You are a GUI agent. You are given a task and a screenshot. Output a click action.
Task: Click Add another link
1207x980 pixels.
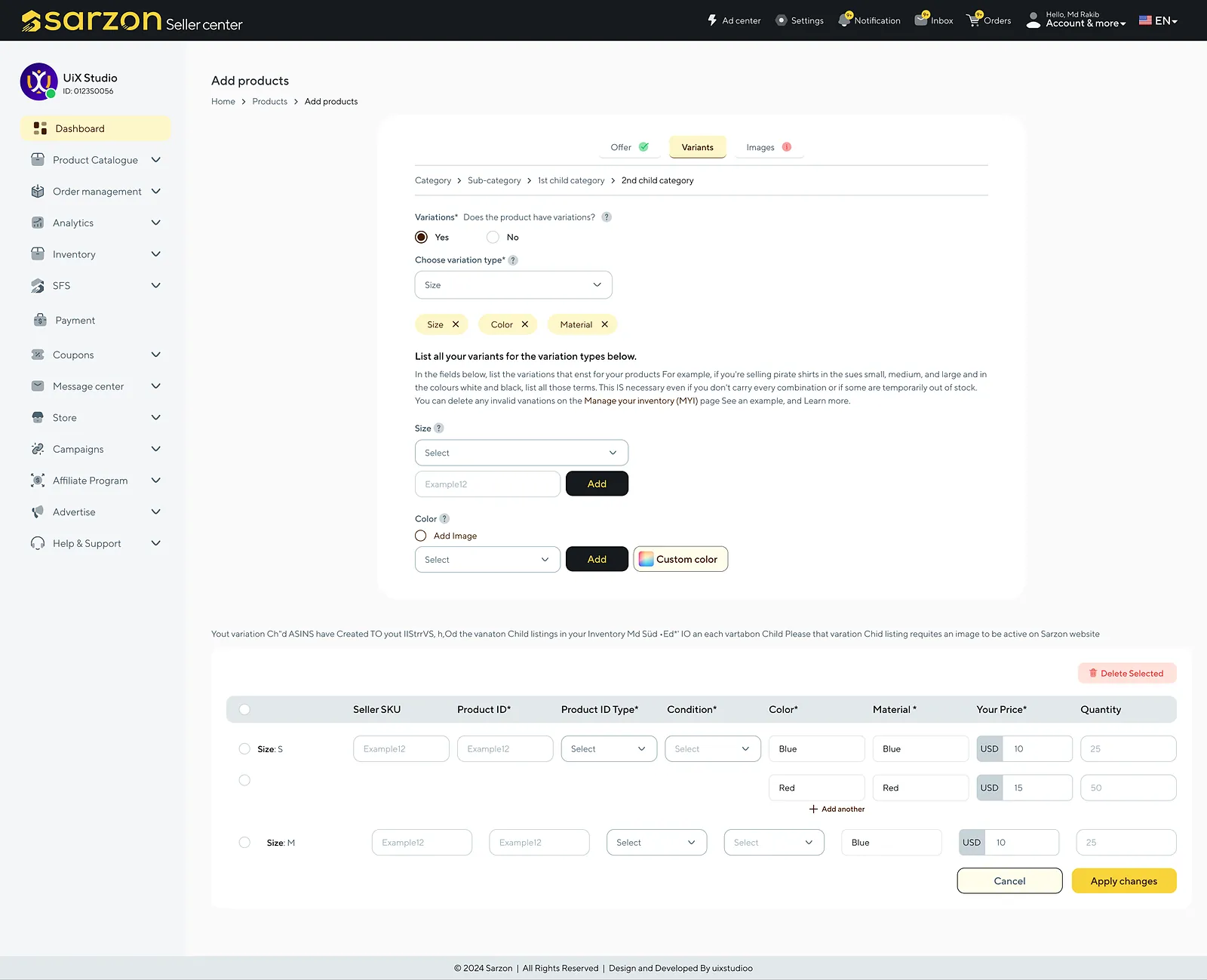837,809
